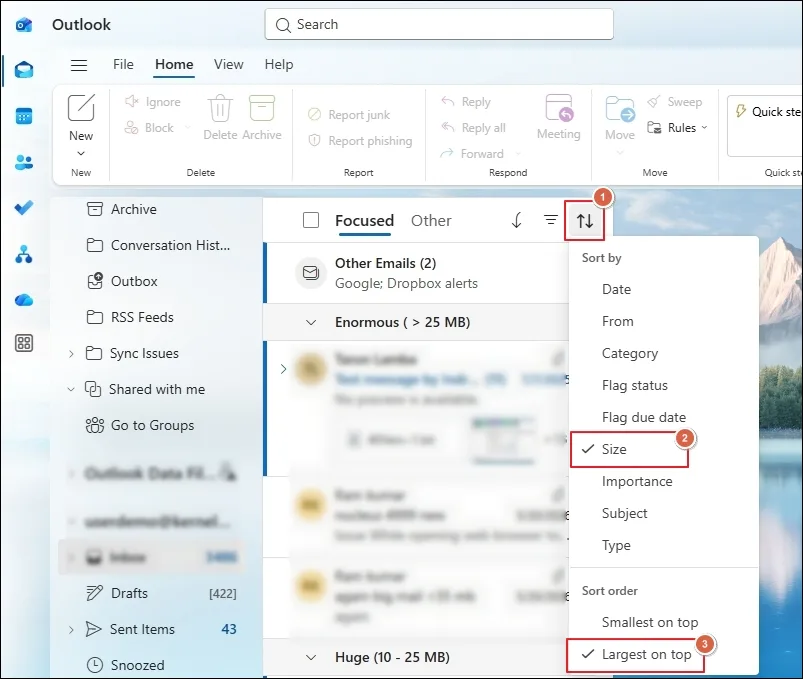Collapse the Enormous ( > 25 MB) group
The height and width of the screenshot is (679, 803).
[311, 323]
